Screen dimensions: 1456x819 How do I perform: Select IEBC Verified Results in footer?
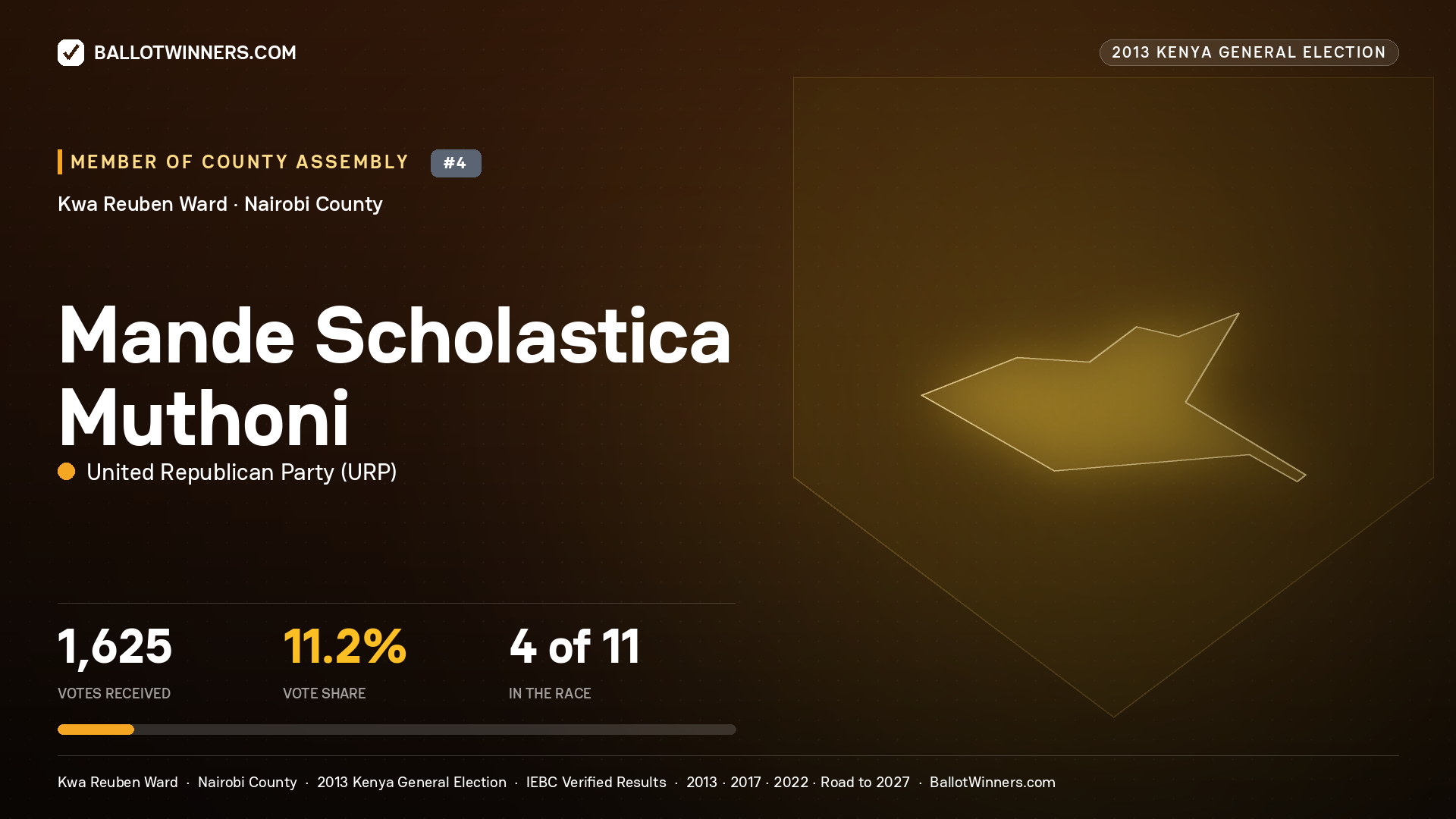coord(596,782)
